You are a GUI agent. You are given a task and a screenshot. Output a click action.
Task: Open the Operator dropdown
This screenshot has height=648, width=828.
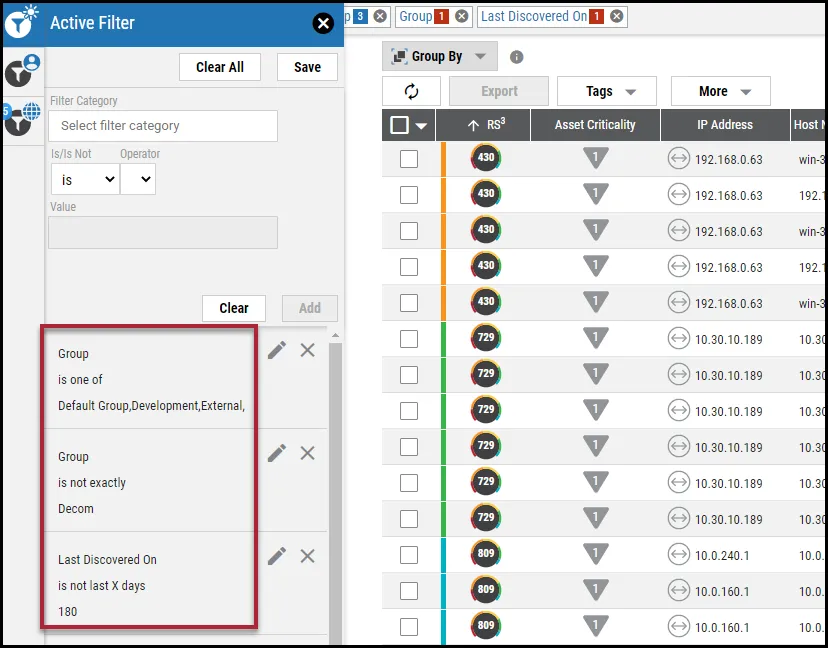pos(138,180)
